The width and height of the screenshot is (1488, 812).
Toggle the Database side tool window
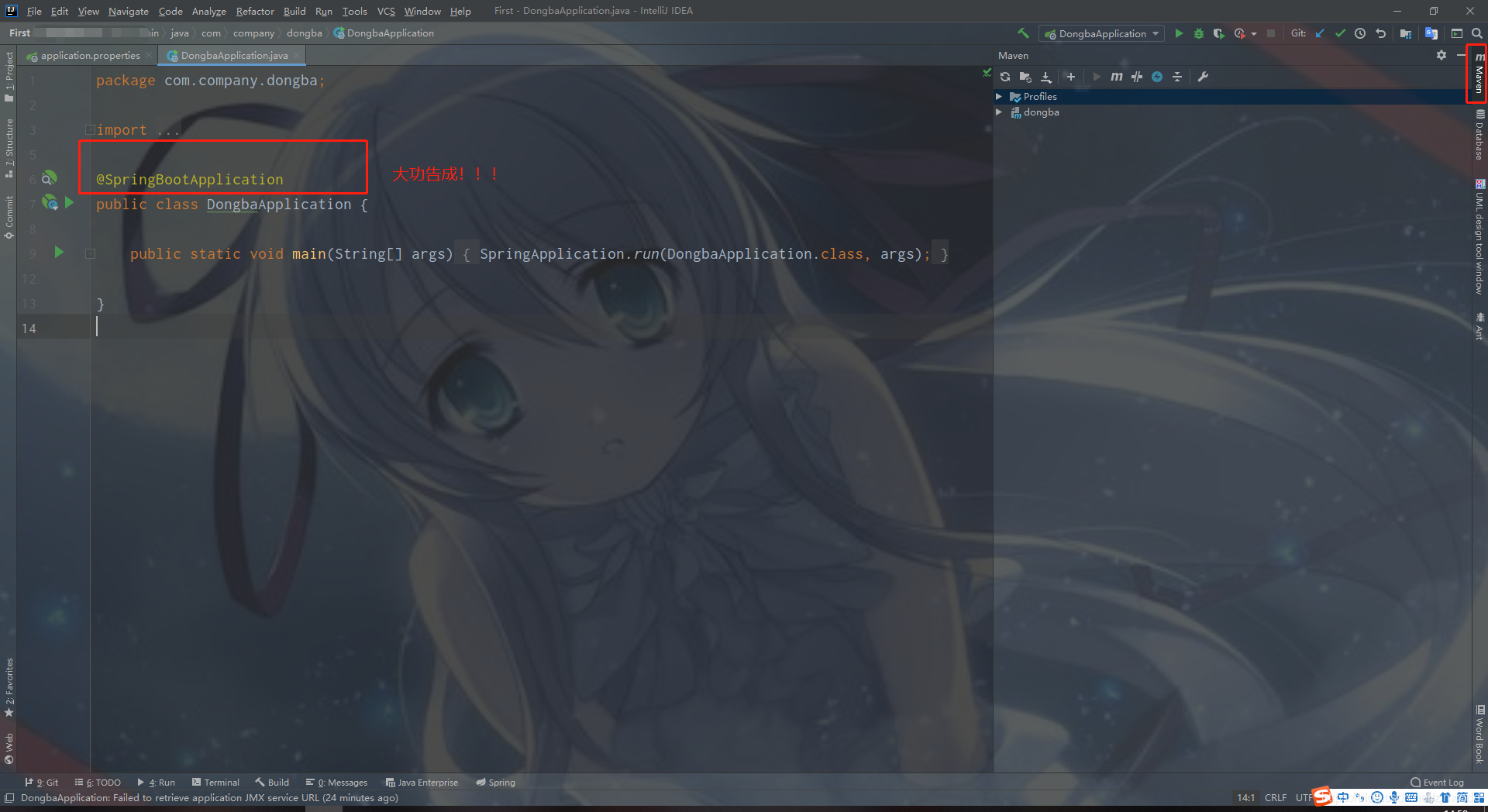[x=1479, y=134]
